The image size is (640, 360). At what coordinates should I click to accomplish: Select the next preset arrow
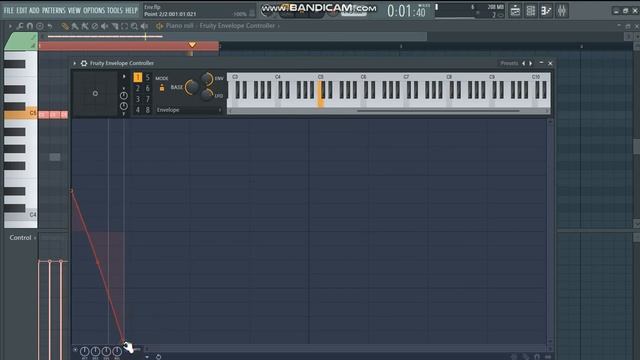[x=531, y=63]
